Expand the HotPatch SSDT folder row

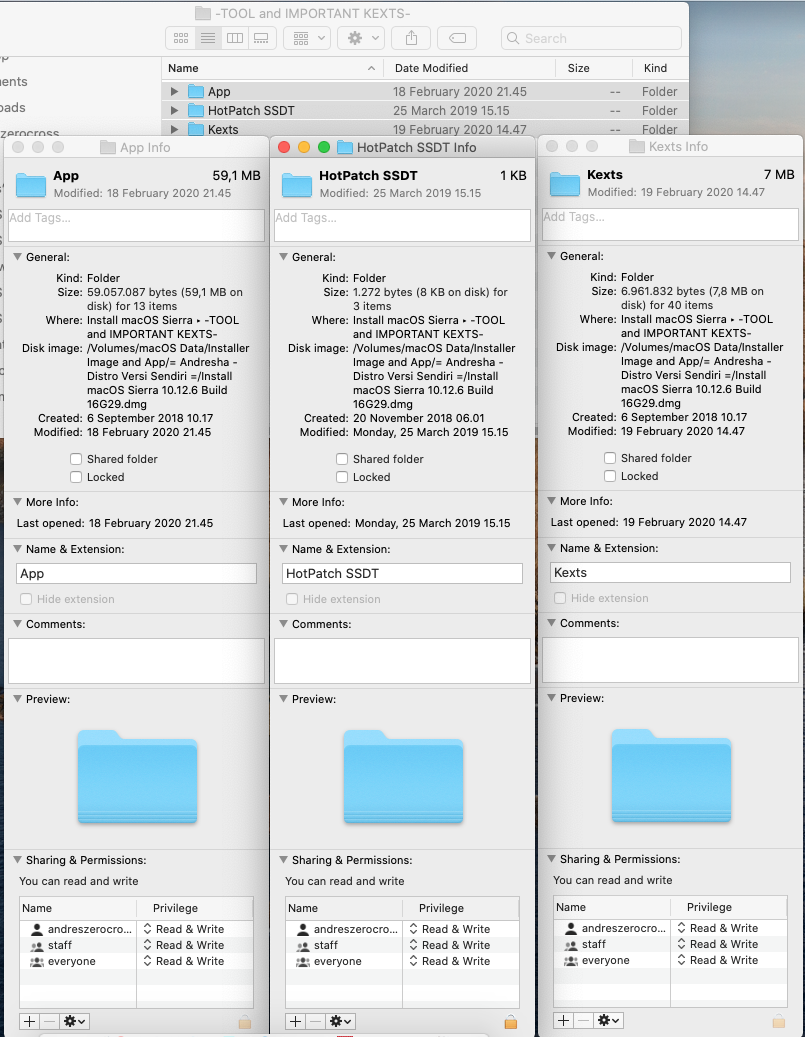coord(175,111)
